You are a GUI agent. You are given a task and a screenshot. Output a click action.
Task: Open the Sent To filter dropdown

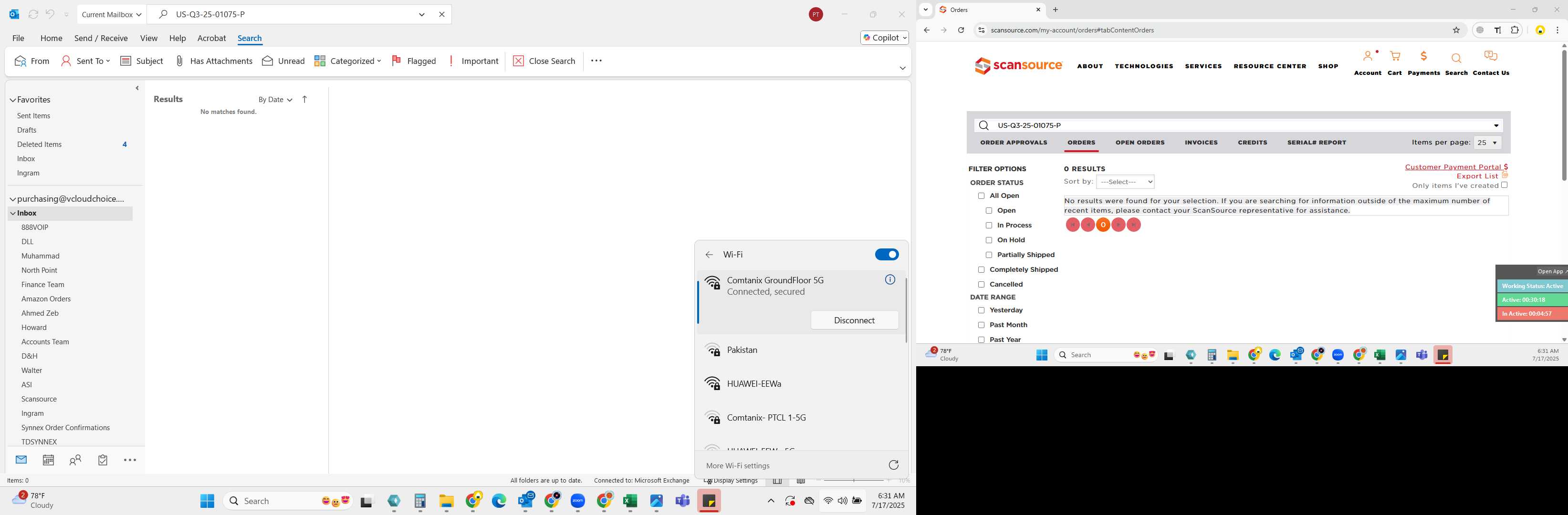86,61
